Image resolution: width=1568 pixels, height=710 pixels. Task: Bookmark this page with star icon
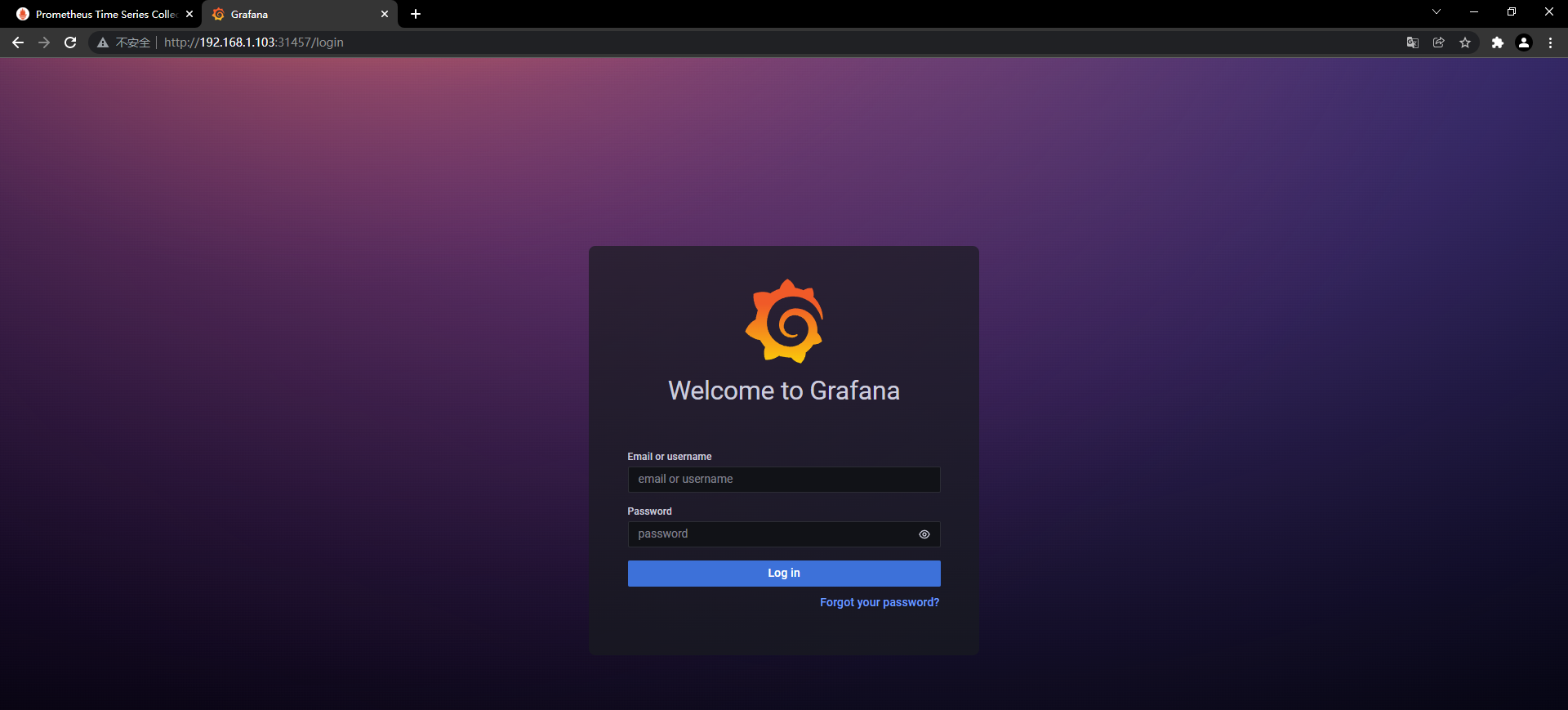pyautogui.click(x=1465, y=42)
